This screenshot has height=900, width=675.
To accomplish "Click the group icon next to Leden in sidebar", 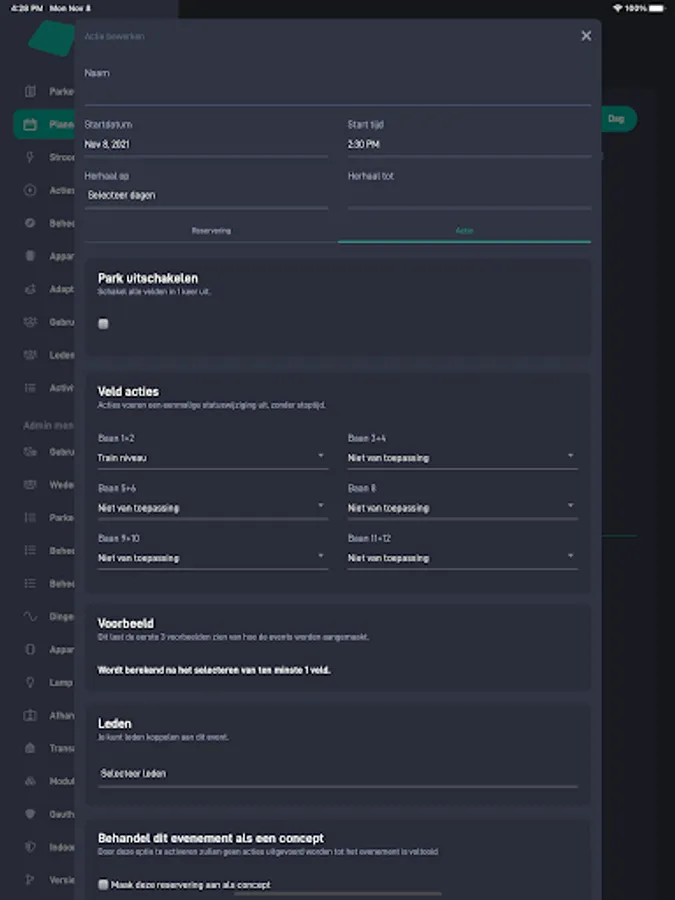I will click(x=30, y=355).
